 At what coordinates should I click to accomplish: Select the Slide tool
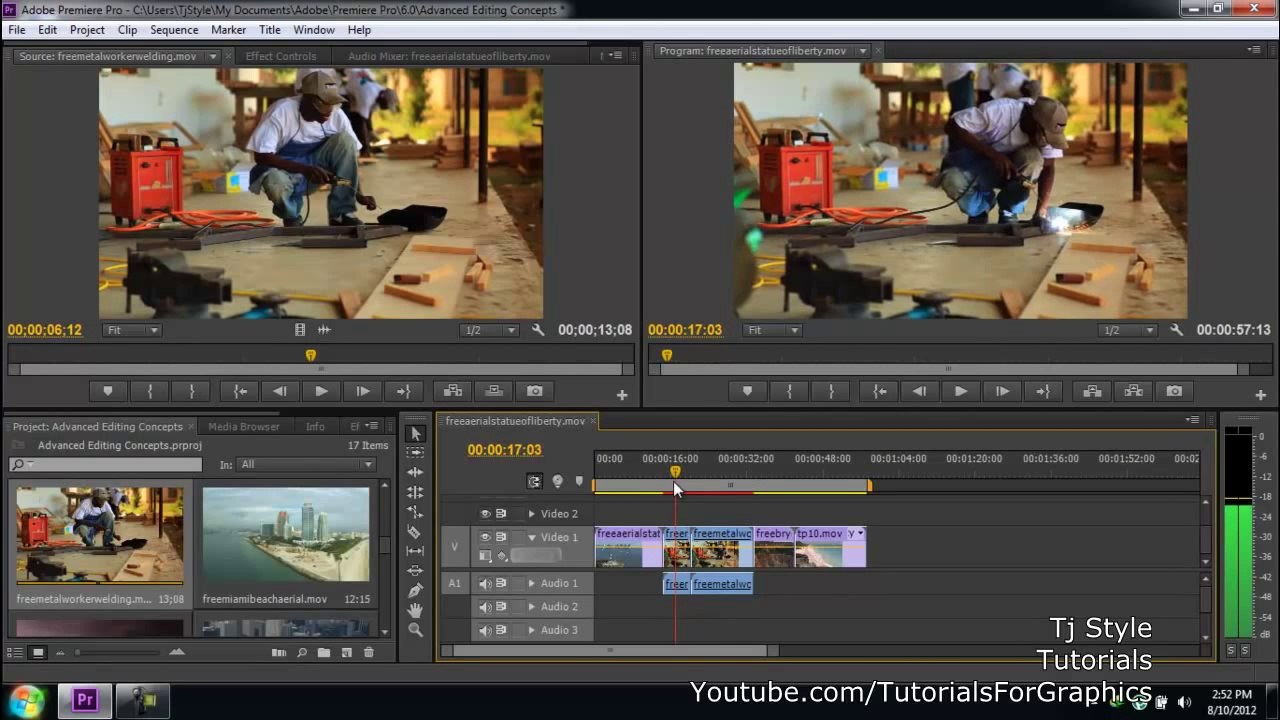416,570
